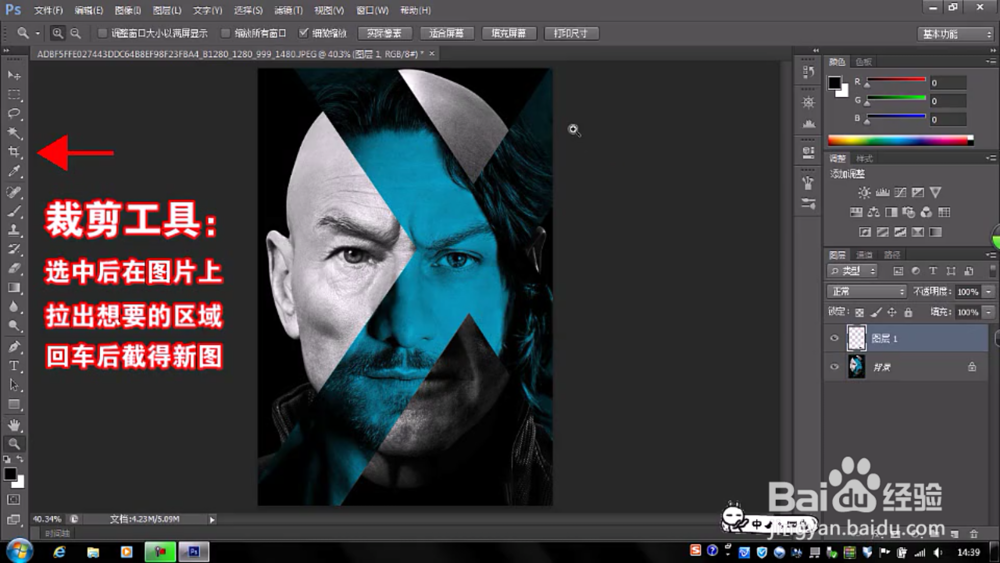Open status bar document info arrow

coord(212,520)
